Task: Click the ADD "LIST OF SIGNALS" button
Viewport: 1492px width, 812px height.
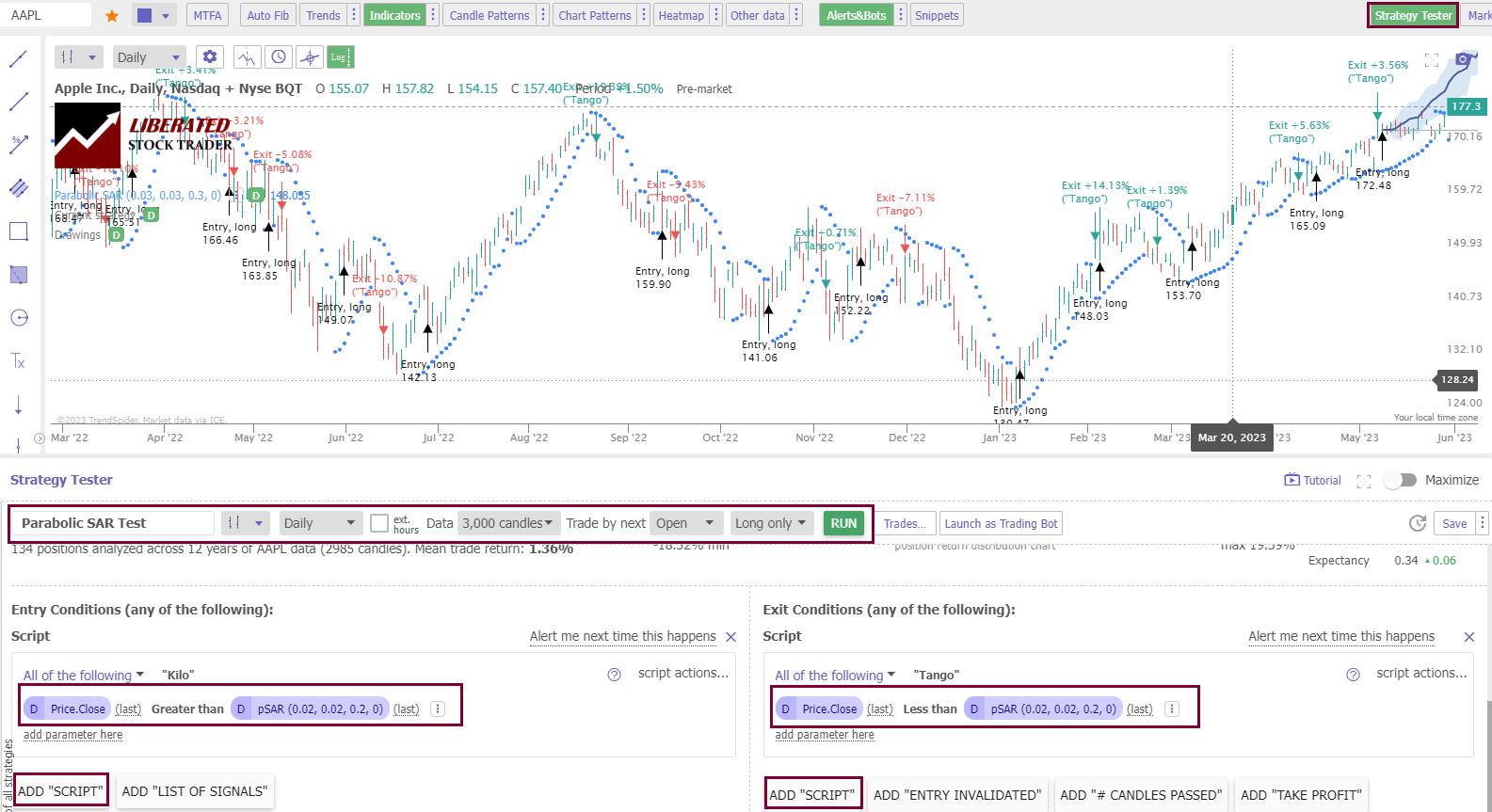Action: click(x=195, y=791)
